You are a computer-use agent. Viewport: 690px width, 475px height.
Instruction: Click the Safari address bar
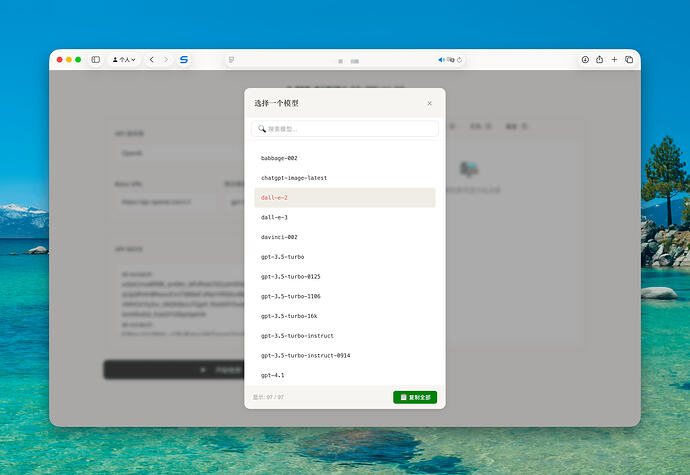click(345, 60)
